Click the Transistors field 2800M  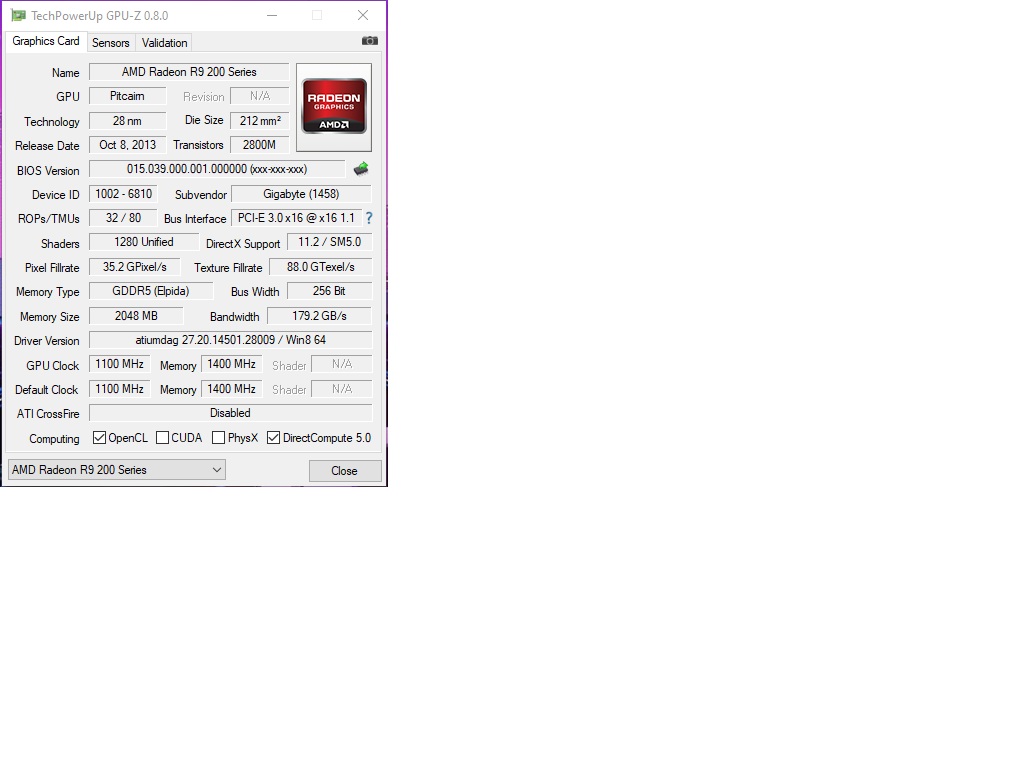point(260,145)
